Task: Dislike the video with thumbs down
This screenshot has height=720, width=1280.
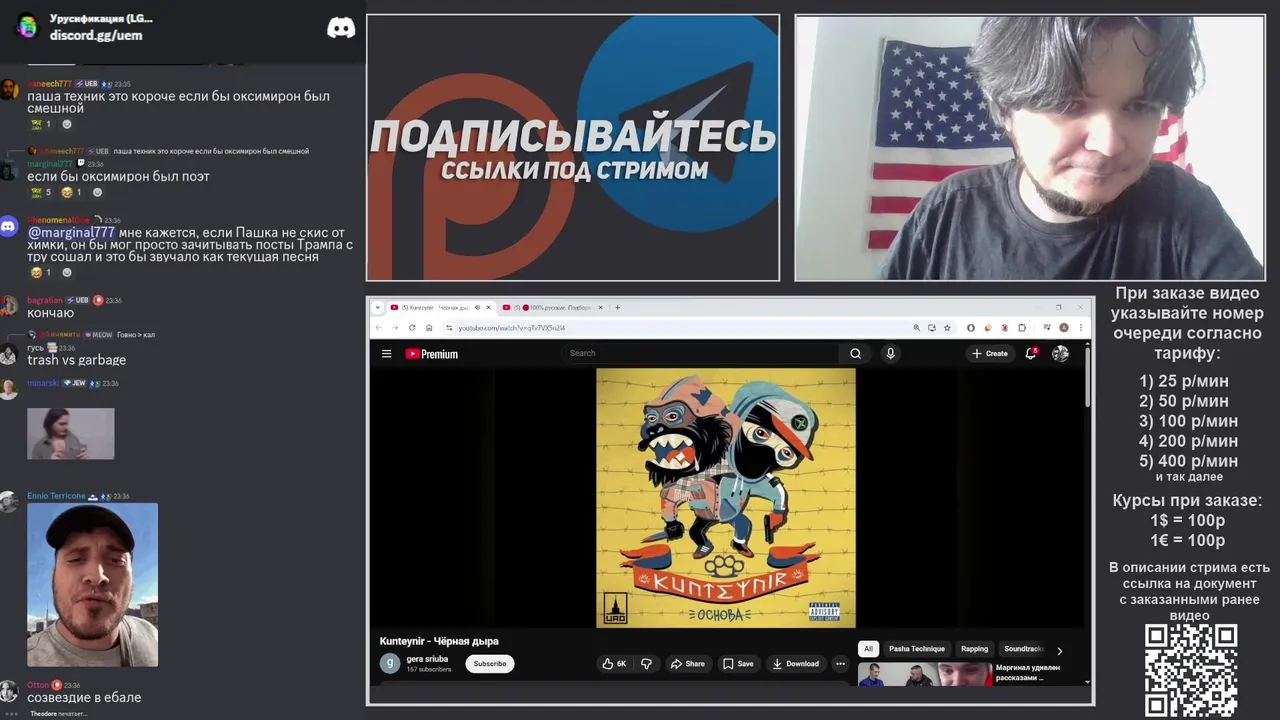Action: (646, 664)
